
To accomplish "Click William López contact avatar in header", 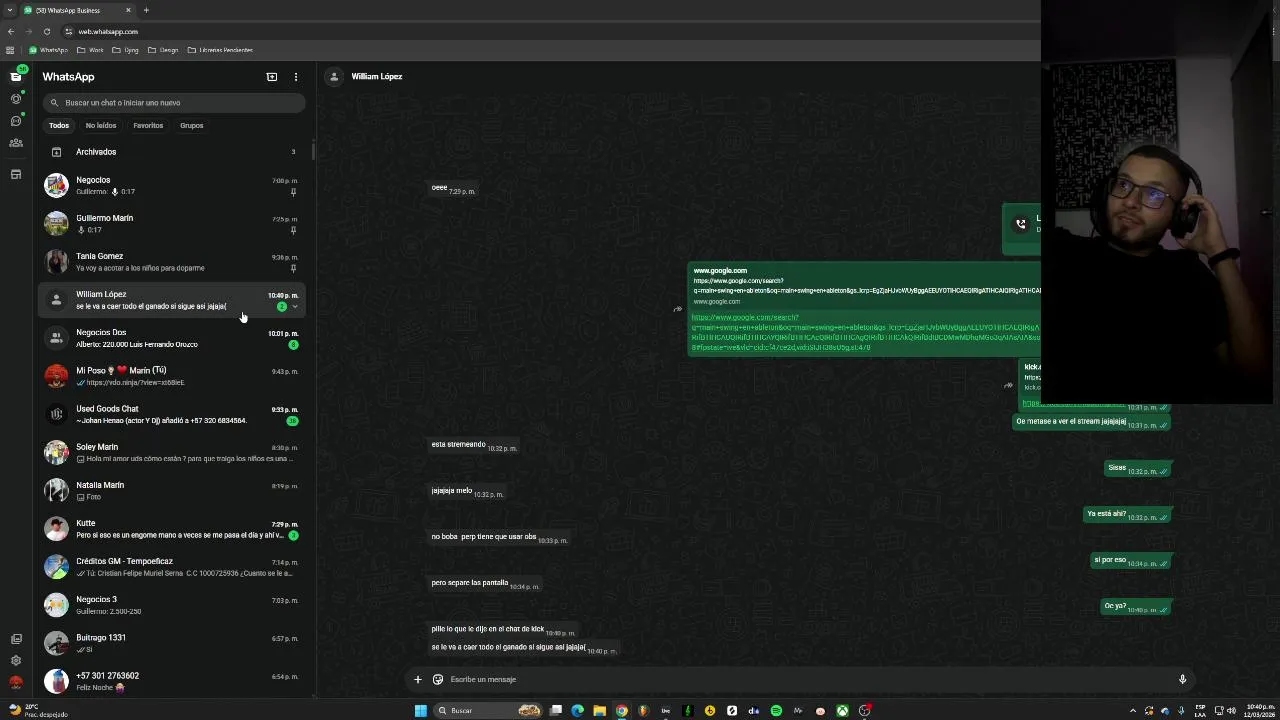I will [x=334, y=76].
